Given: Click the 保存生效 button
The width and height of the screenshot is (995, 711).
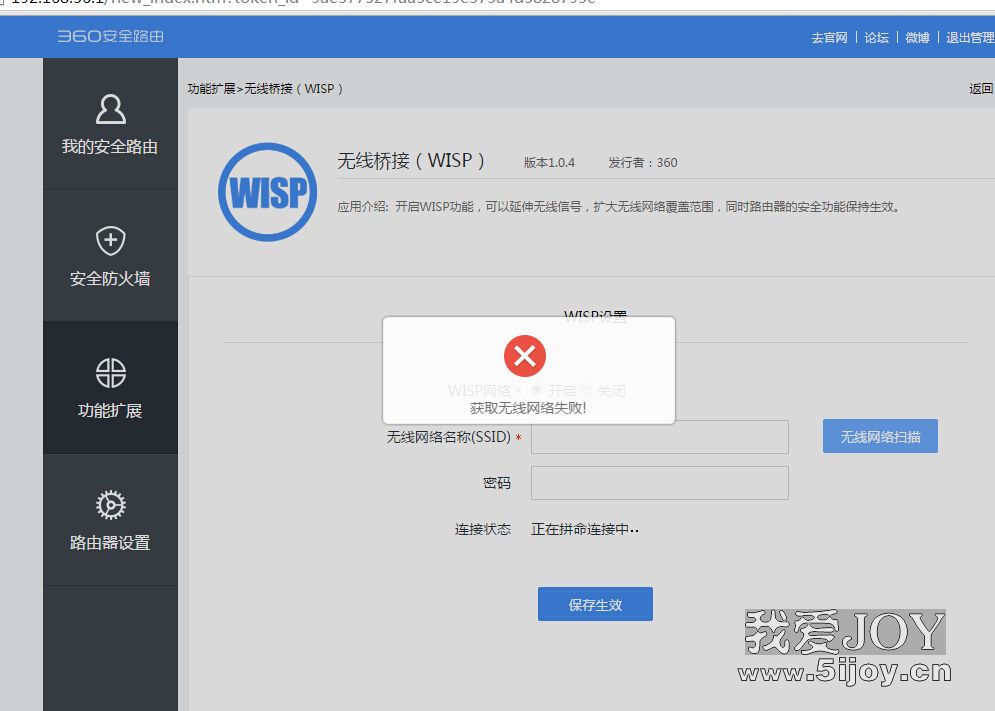Looking at the screenshot, I should (x=595, y=604).
